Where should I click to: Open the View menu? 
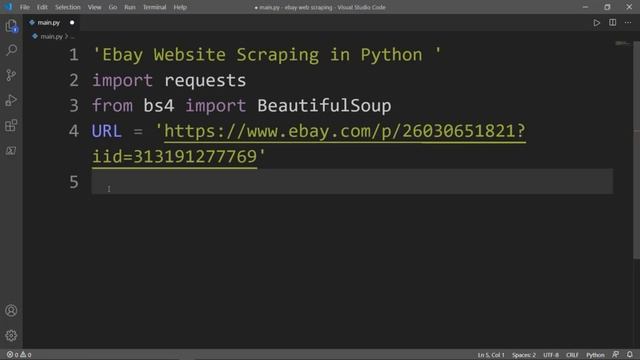pyautogui.click(x=94, y=7)
